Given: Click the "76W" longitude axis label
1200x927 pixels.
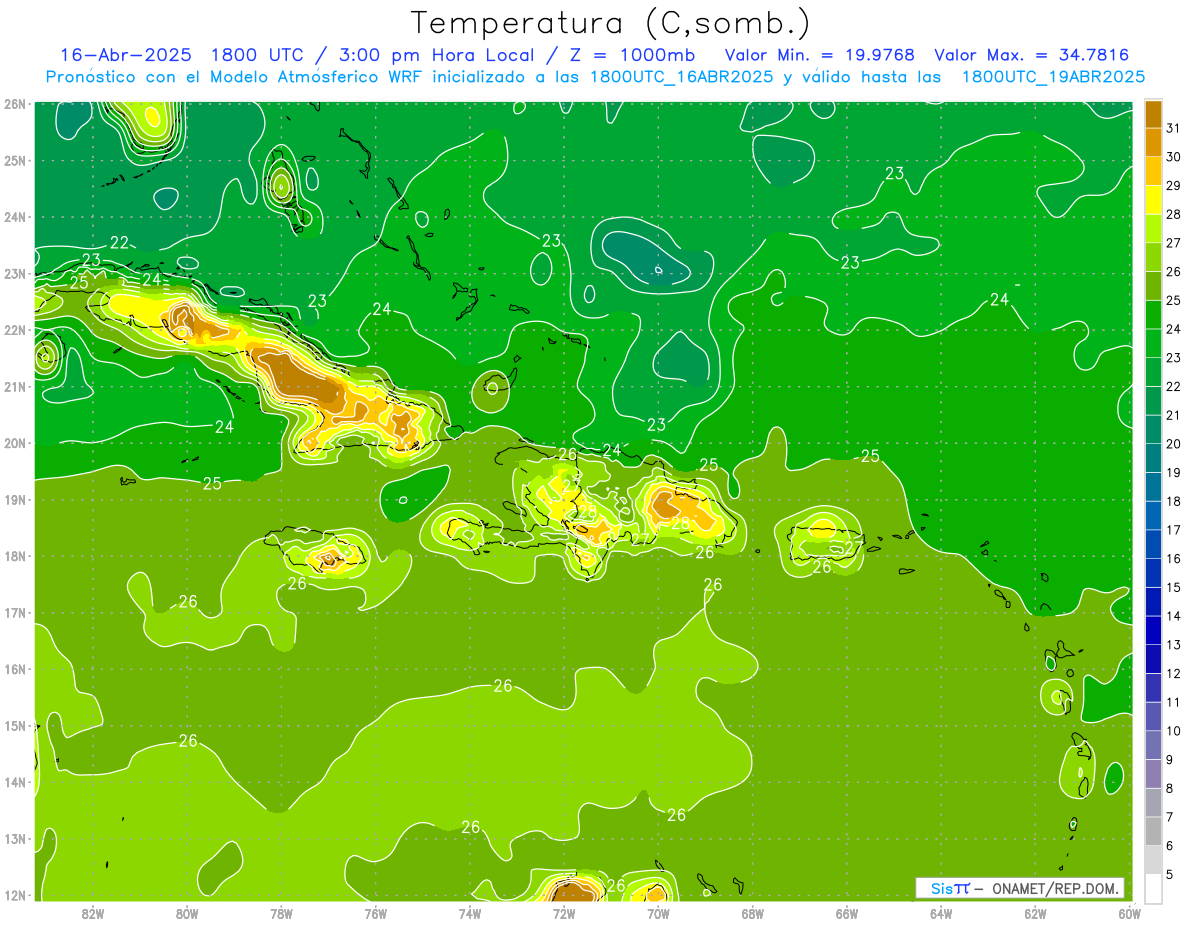Looking at the screenshot, I should (x=376, y=912).
